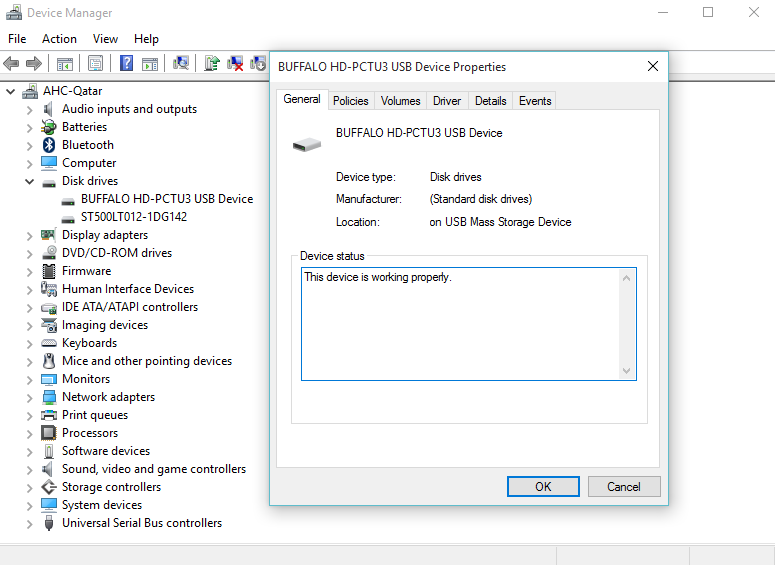Switch to the Events tab
The width and height of the screenshot is (775, 565).
coord(535,100)
